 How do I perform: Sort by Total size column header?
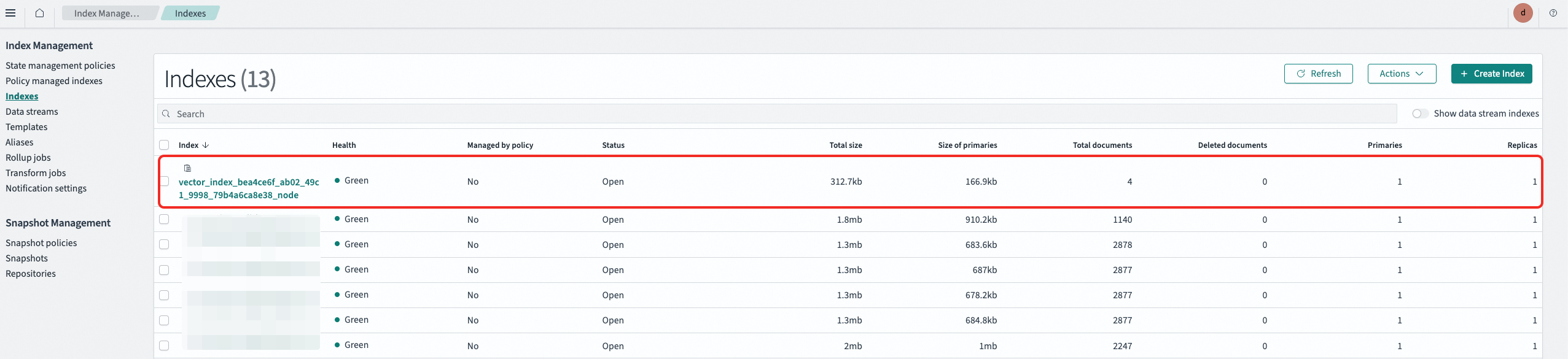pyautogui.click(x=845, y=145)
